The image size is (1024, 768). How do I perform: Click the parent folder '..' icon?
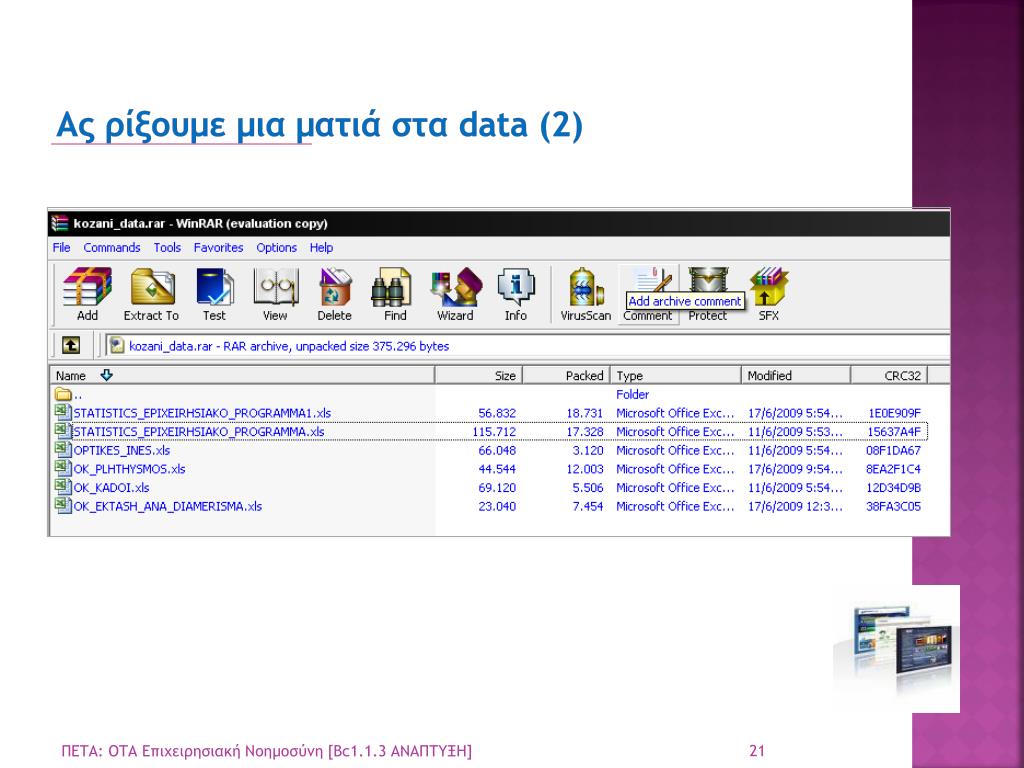pos(63,394)
